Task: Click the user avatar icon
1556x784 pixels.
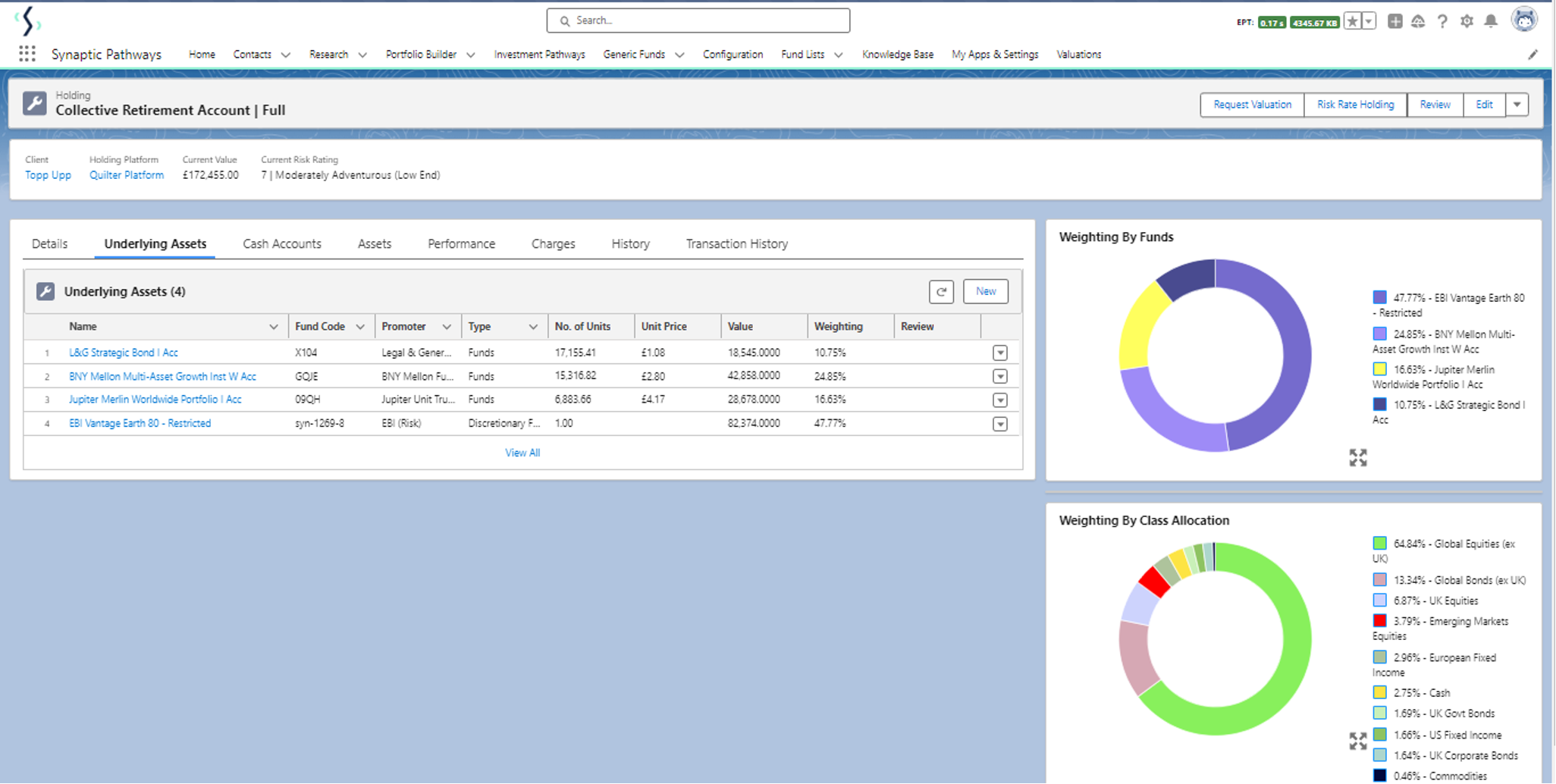Action: [x=1524, y=20]
